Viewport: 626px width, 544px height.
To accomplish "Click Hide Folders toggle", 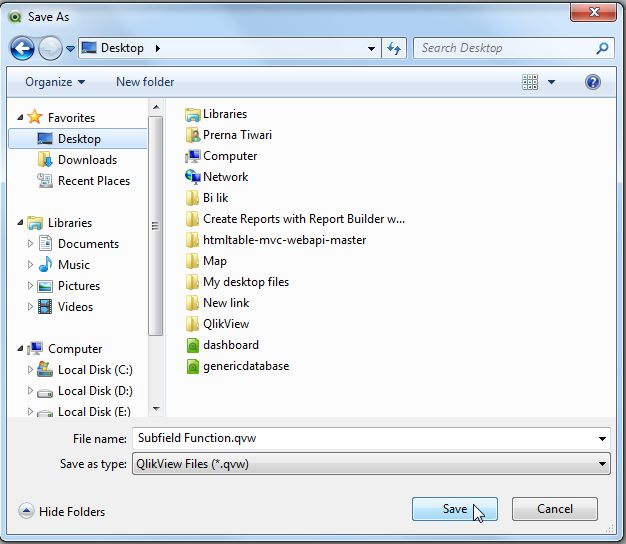I will click(62, 511).
